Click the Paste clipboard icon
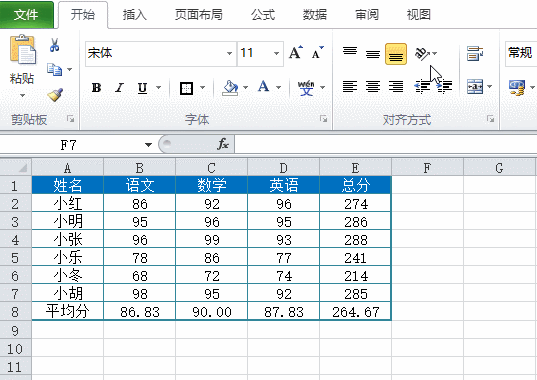This screenshot has height=380, width=537. 23,50
